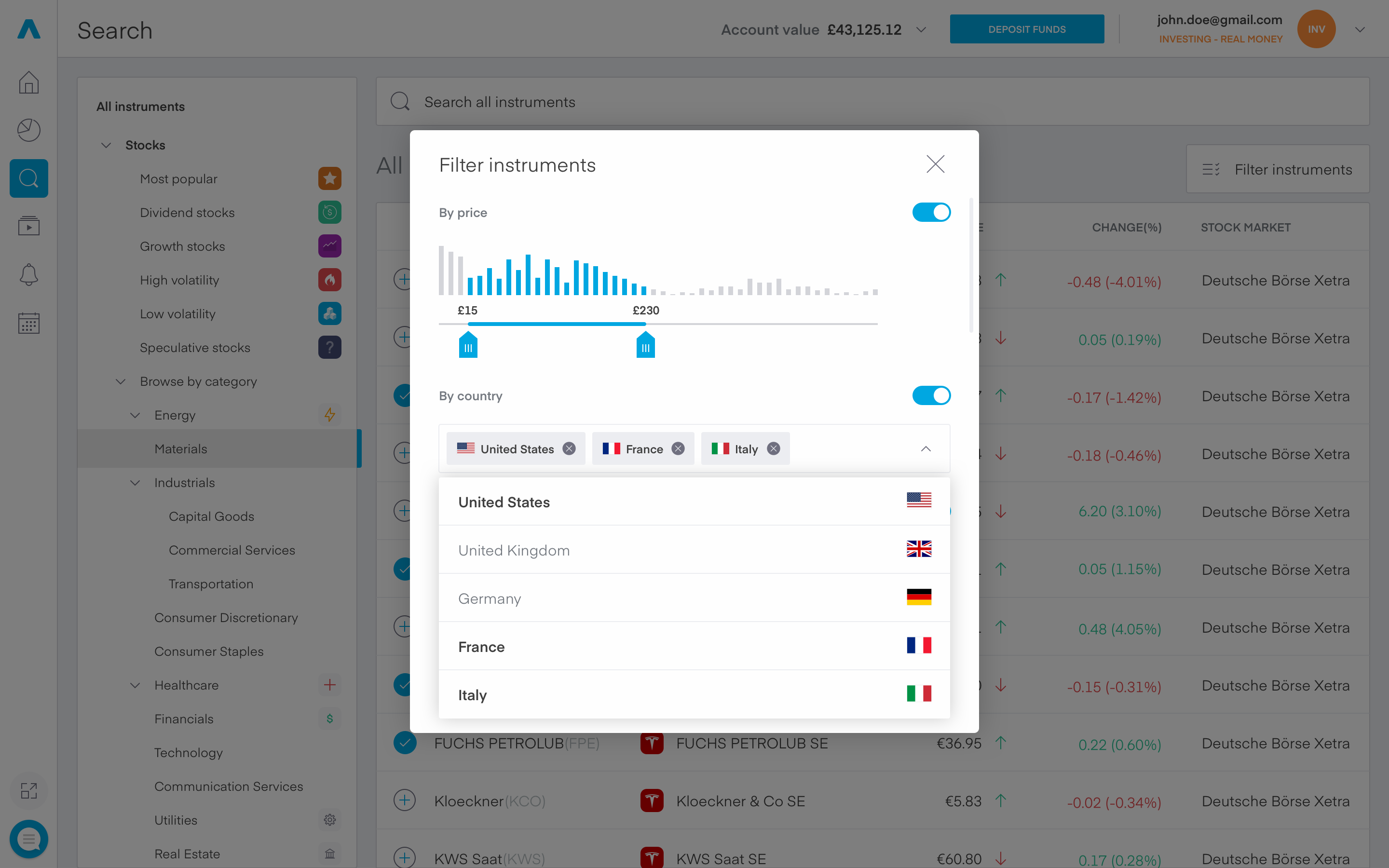Click the Dividend stocks green icon
This screenshot has height=868, width=1389.
329,212
